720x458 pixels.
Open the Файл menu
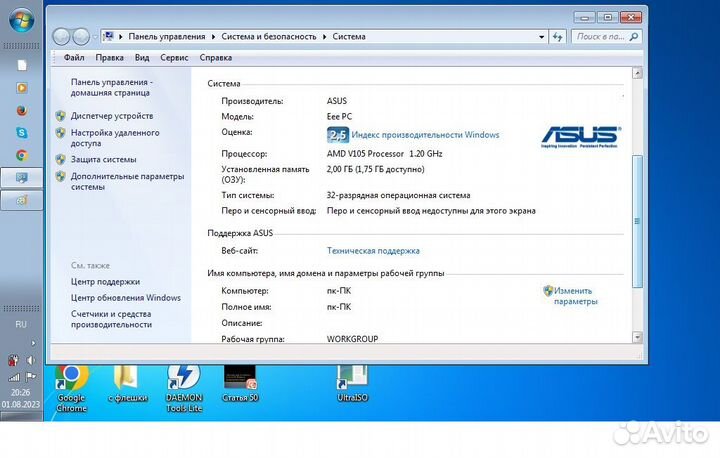click(x=74, y=58)
